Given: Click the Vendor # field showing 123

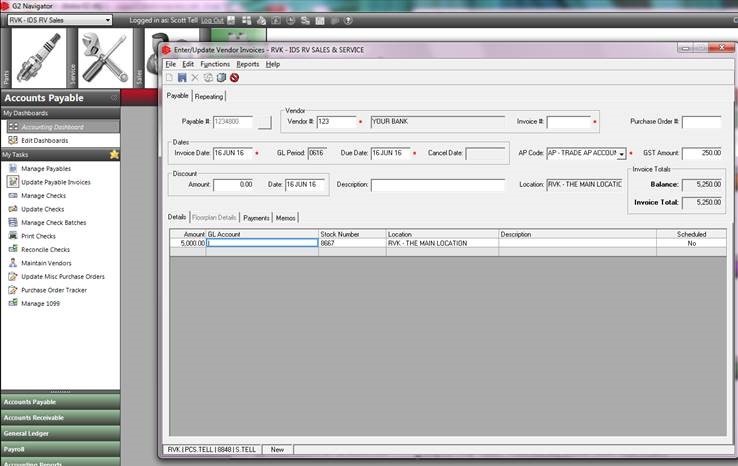Looking at the screenshot, I should (x=337, y=122).
